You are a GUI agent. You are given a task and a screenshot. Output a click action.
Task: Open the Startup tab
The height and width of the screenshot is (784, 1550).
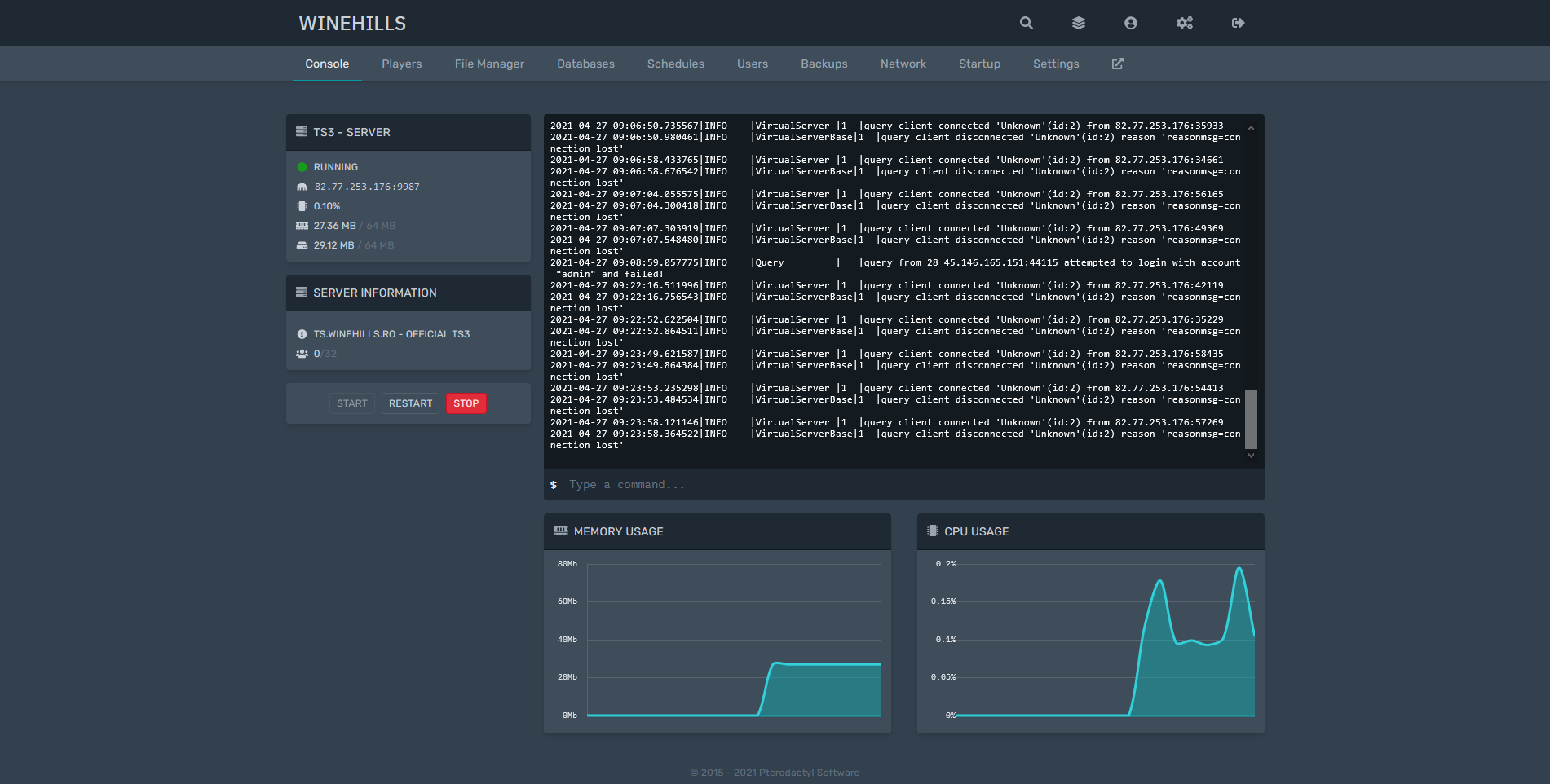coord(979,64)
